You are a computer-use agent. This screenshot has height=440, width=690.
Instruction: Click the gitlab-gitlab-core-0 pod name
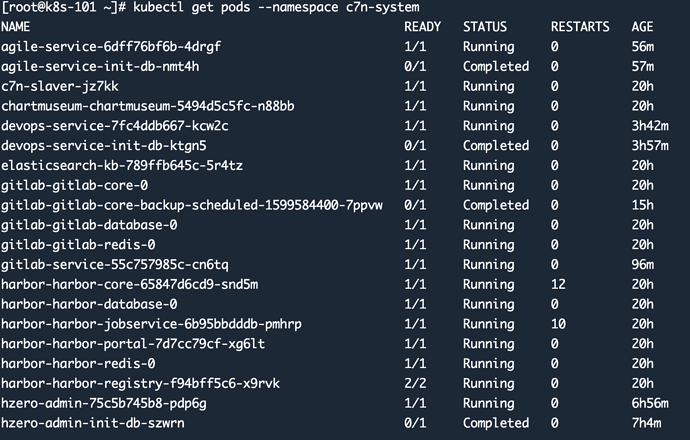point(74,185)
